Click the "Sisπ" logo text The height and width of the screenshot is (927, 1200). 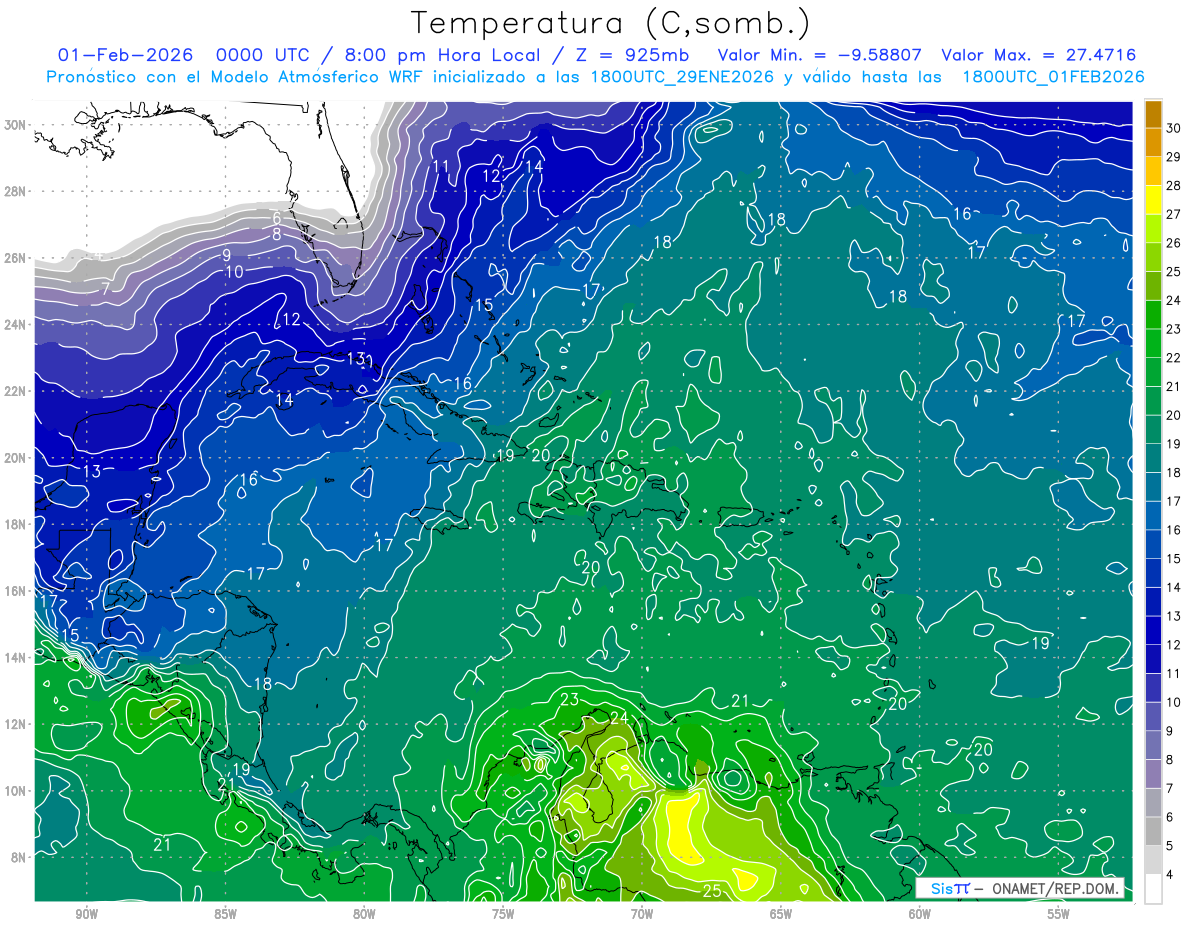pos(950,888)
